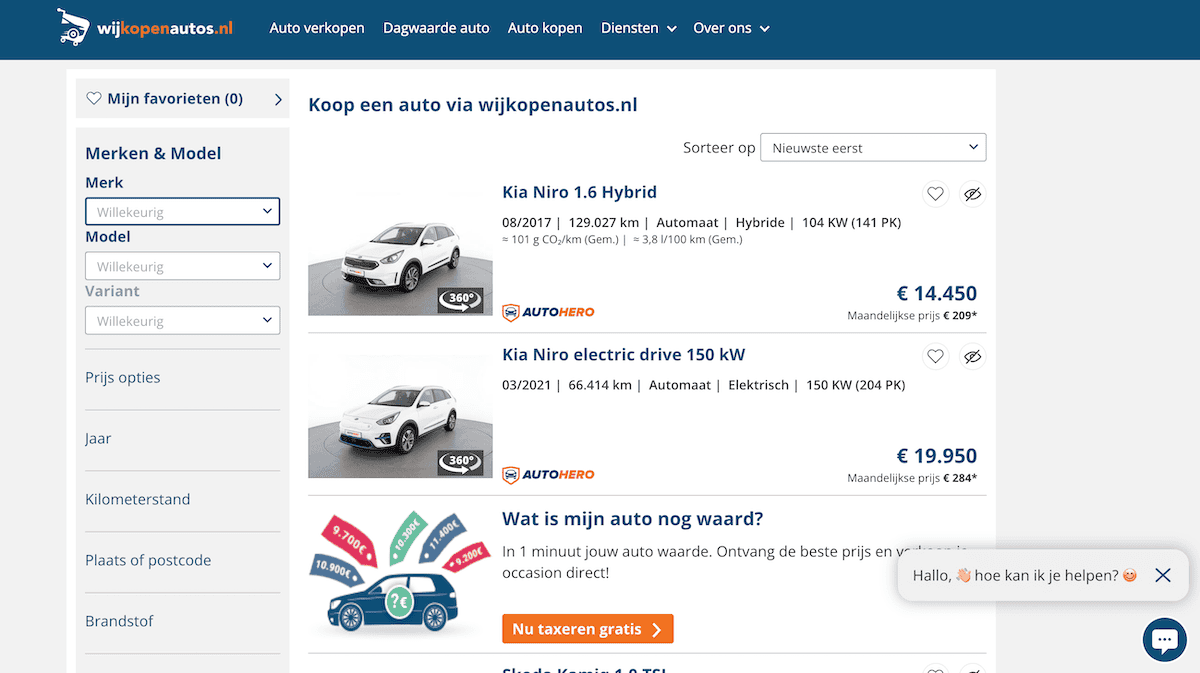
Task: Click the Autohero logo on the Kia Niro electric listing
Action: 548,474
